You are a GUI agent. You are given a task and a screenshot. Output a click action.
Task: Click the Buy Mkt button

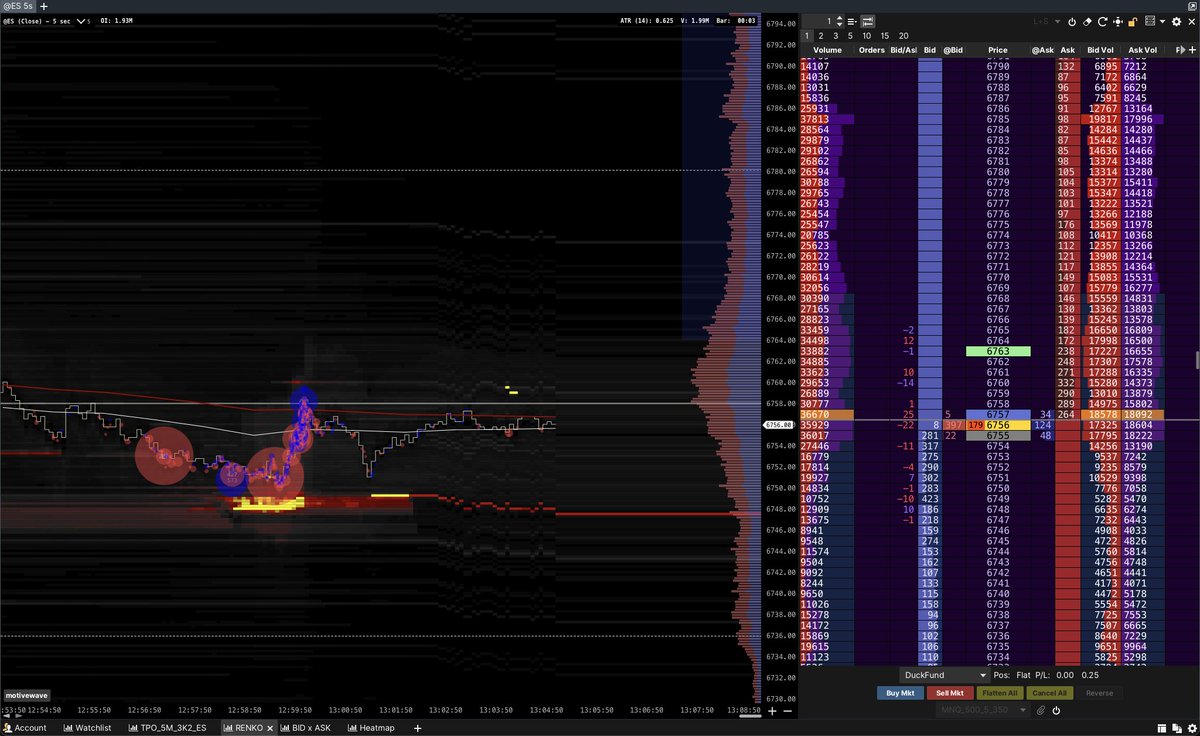pyautogui.click(x=901, y=693)
